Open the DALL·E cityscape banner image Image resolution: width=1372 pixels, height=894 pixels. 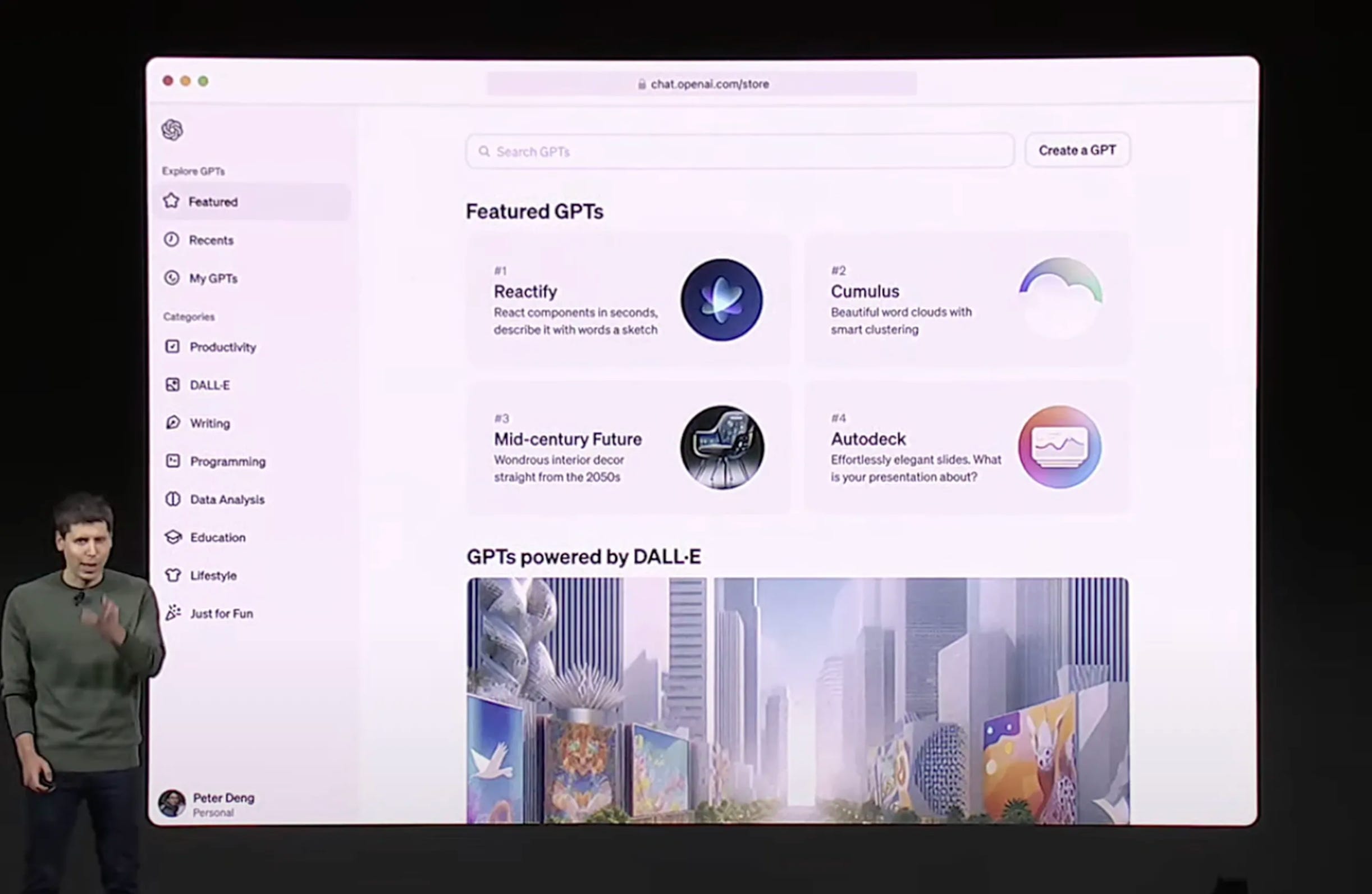[798, 700]
